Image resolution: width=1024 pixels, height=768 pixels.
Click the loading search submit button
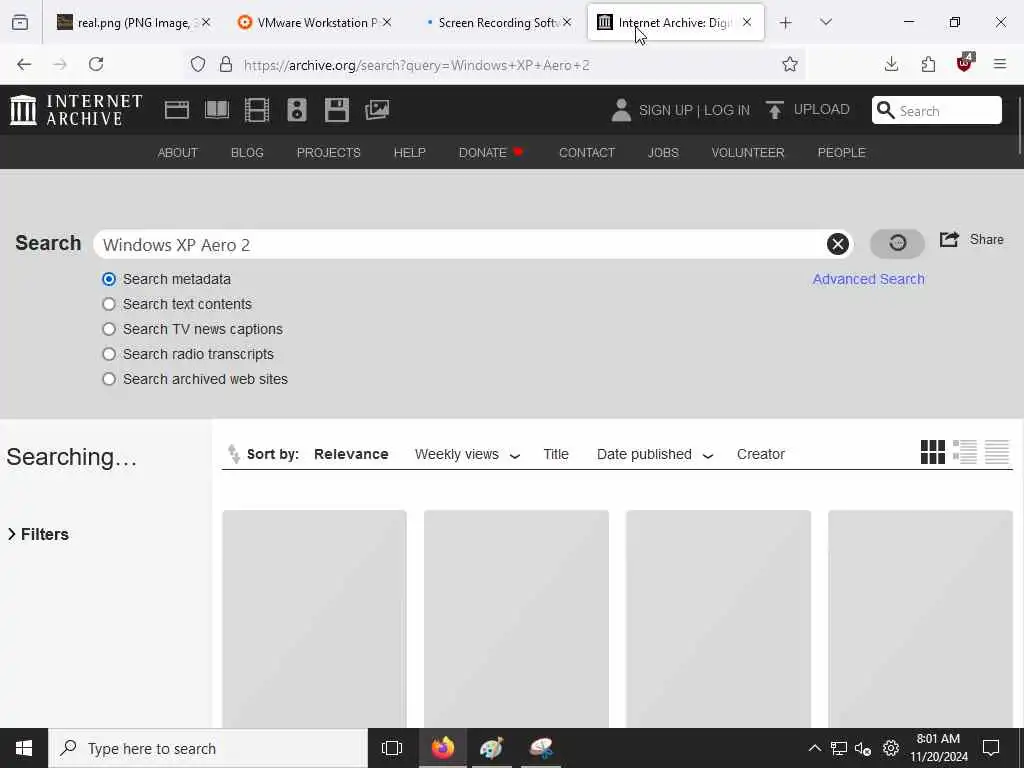tap(897, 243)
